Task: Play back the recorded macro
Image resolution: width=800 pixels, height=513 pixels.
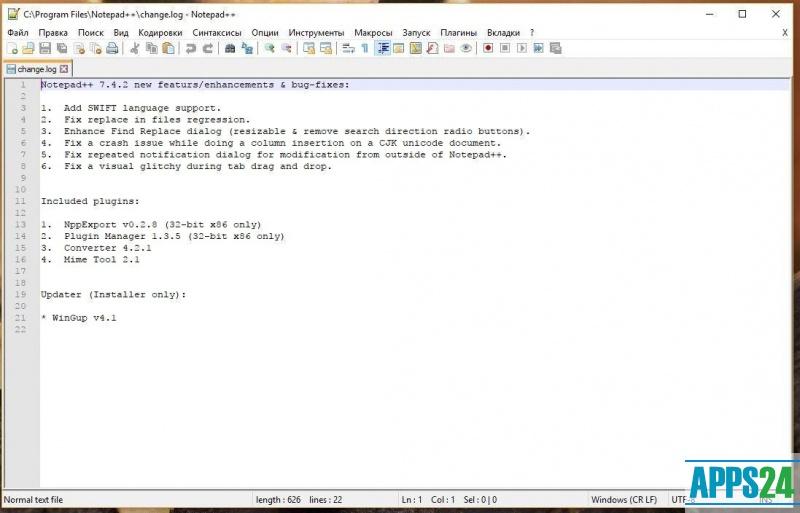Action: pos(521,48)
